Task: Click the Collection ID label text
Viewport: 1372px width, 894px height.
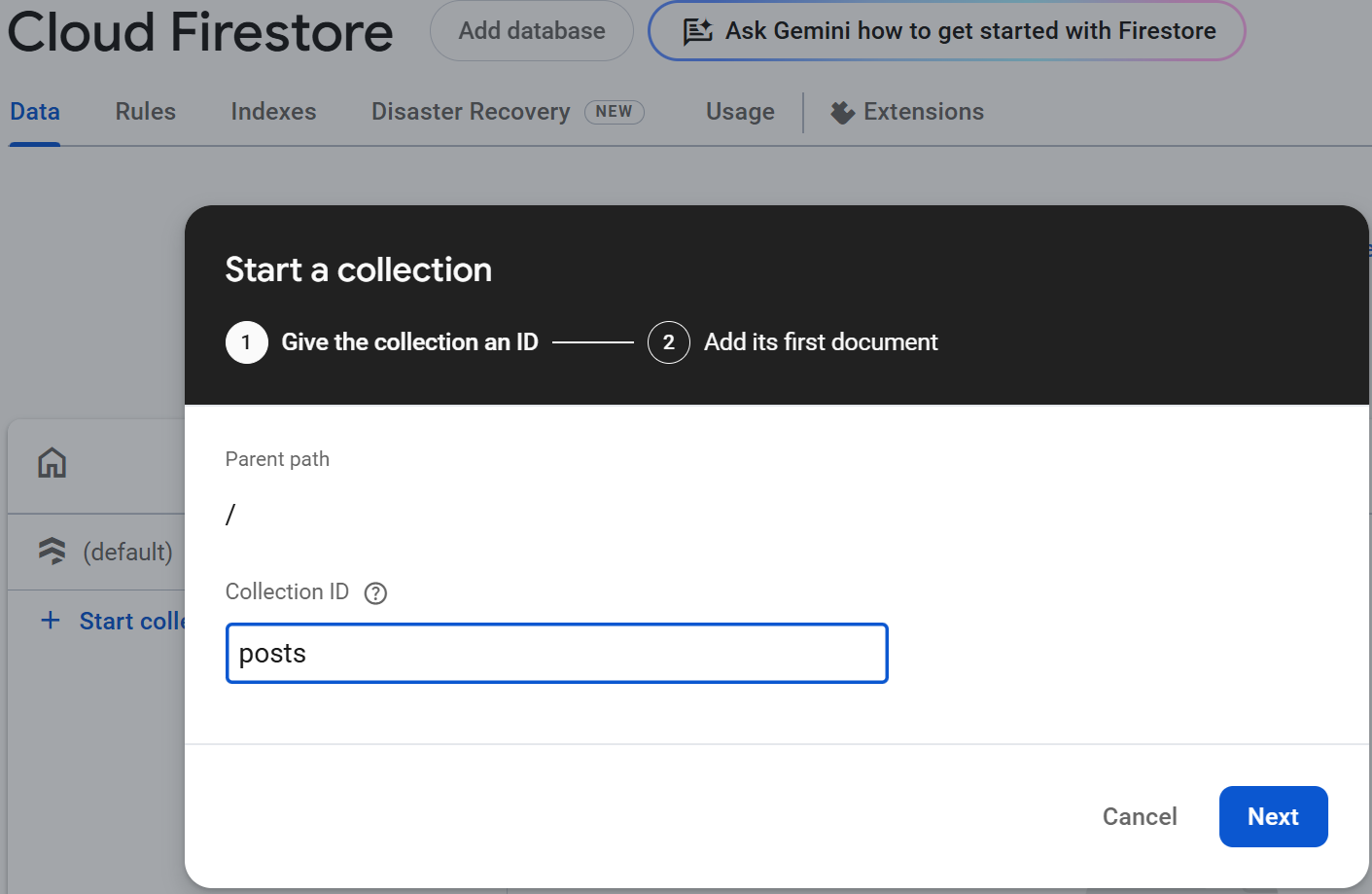Action: (x=287, y=591)
